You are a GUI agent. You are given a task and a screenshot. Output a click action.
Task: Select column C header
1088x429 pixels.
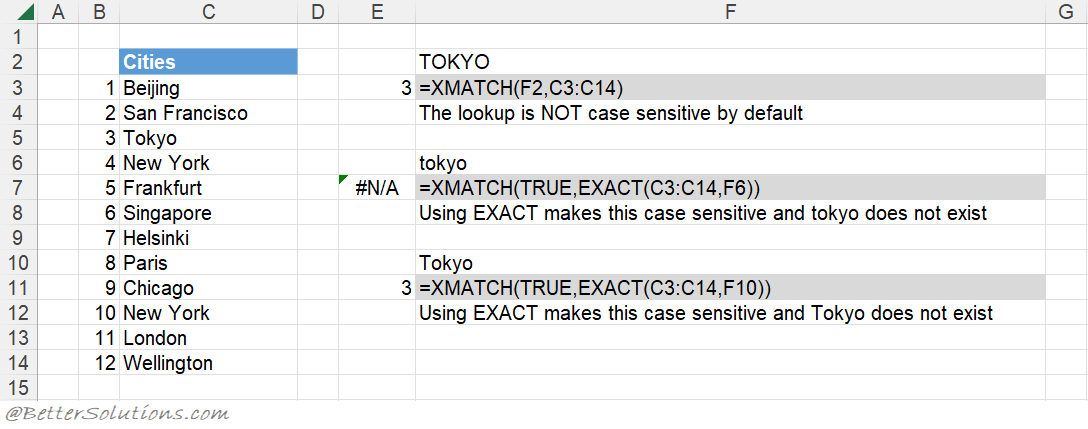point(208,13)
